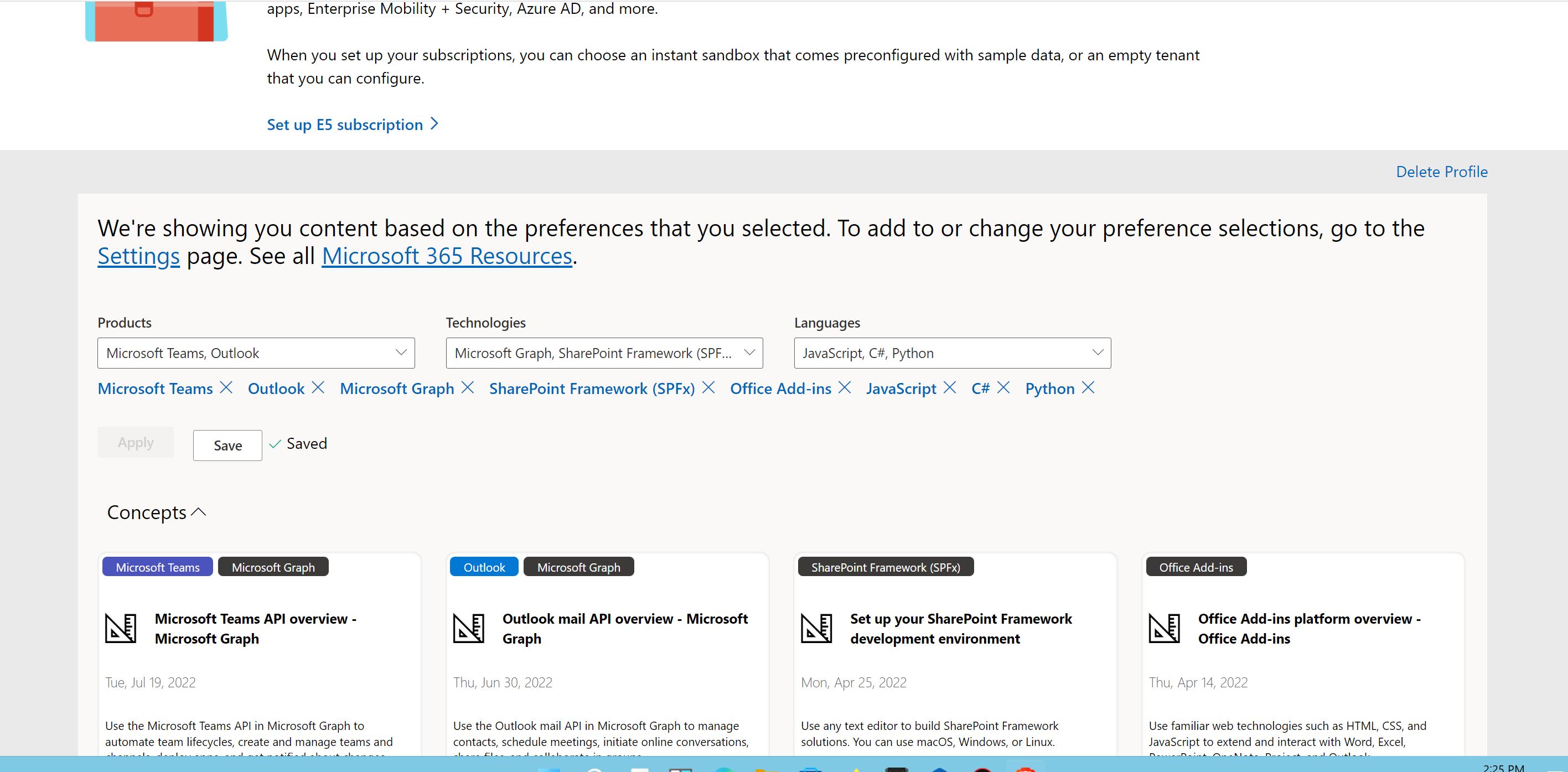Click the Outlook tag on the mail API card
The width and height of the screenshot is (1568, 772).
484,567
